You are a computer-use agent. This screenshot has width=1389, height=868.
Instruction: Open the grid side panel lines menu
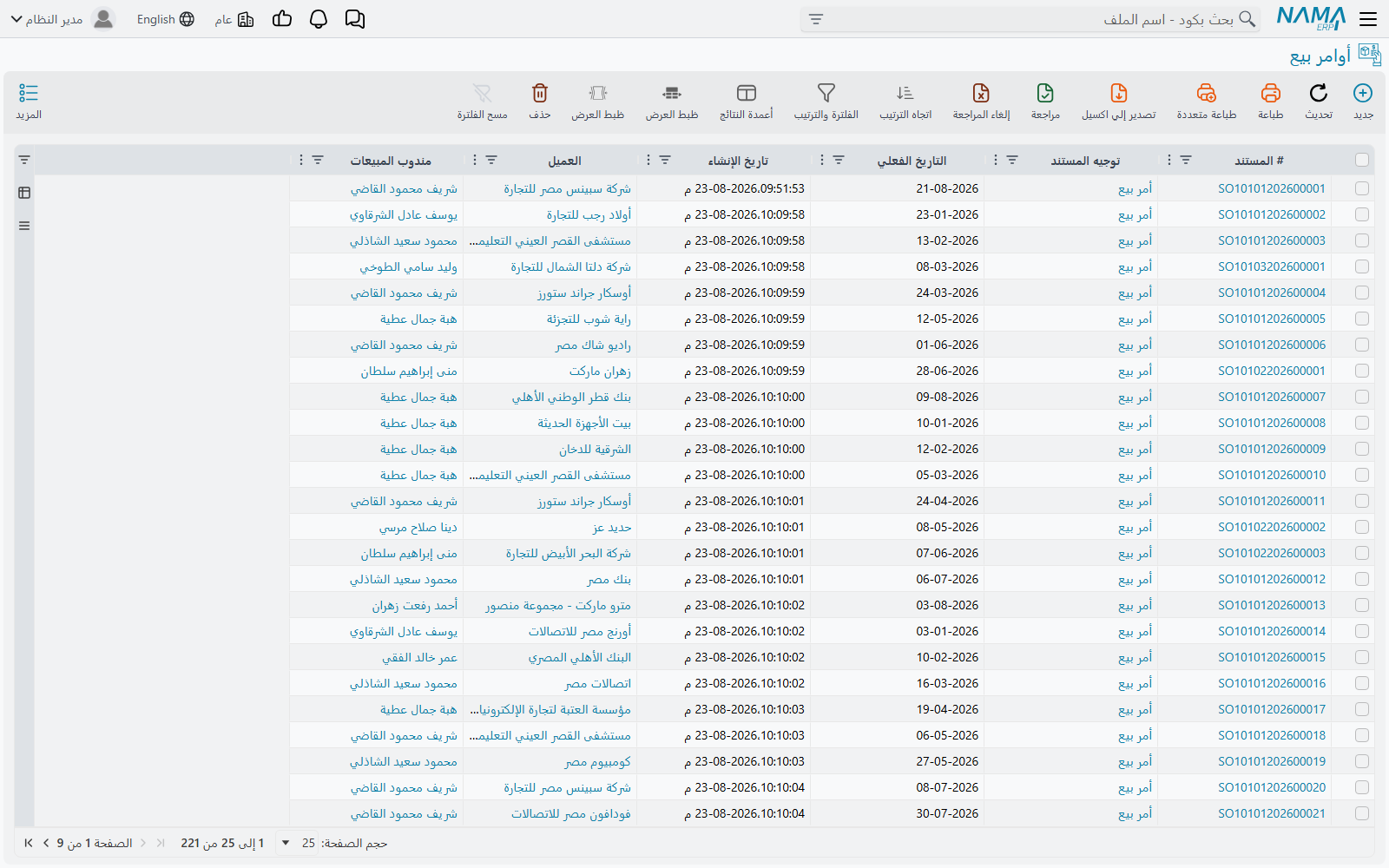[24, 226]
